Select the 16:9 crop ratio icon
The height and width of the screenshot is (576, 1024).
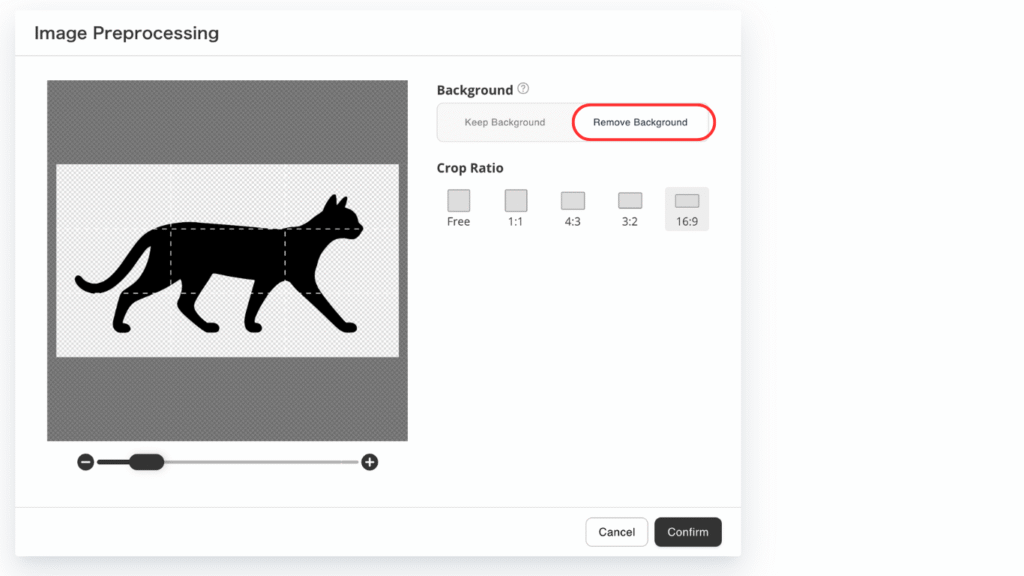pyautogui.click(x=687, y=201)
